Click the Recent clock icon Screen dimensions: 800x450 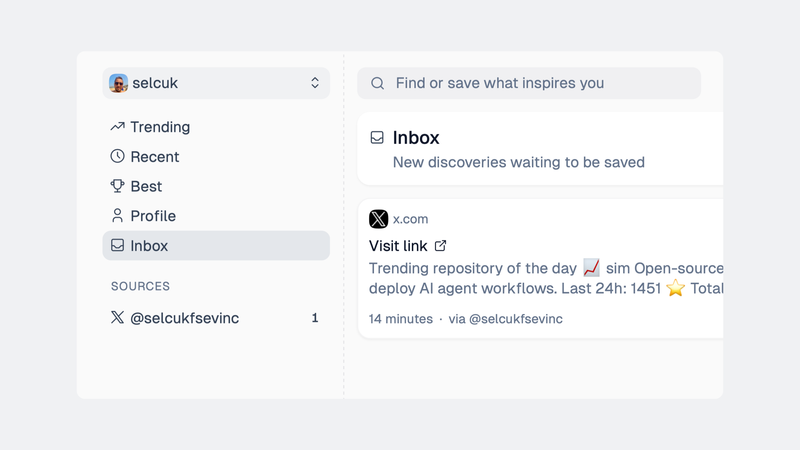117,157
